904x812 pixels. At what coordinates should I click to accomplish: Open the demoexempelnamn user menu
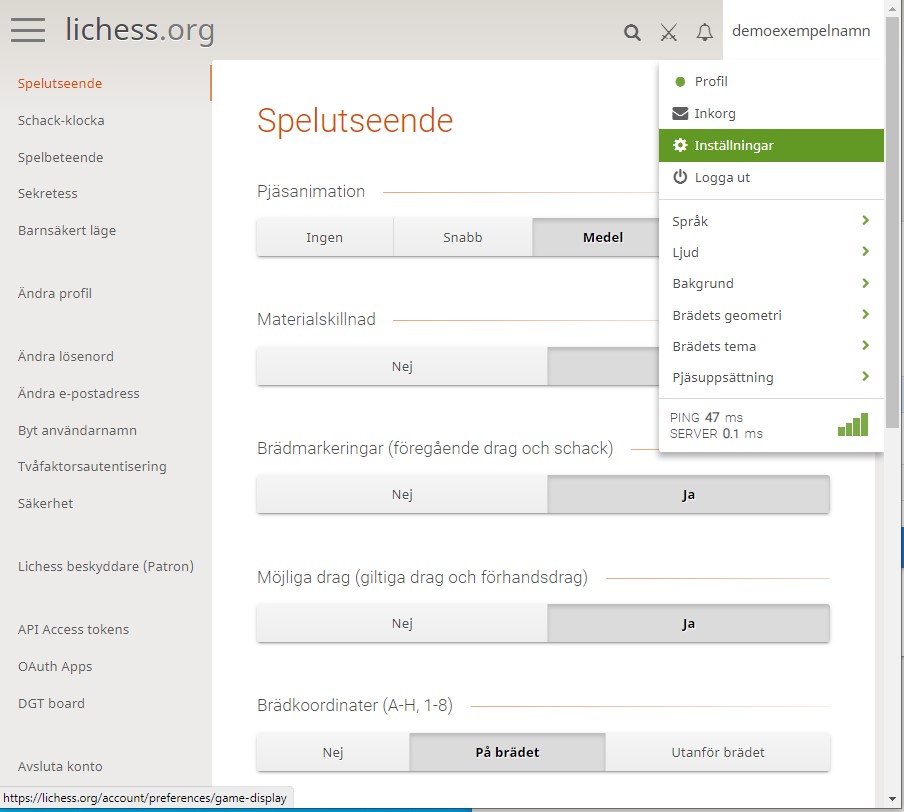point(801,31)
